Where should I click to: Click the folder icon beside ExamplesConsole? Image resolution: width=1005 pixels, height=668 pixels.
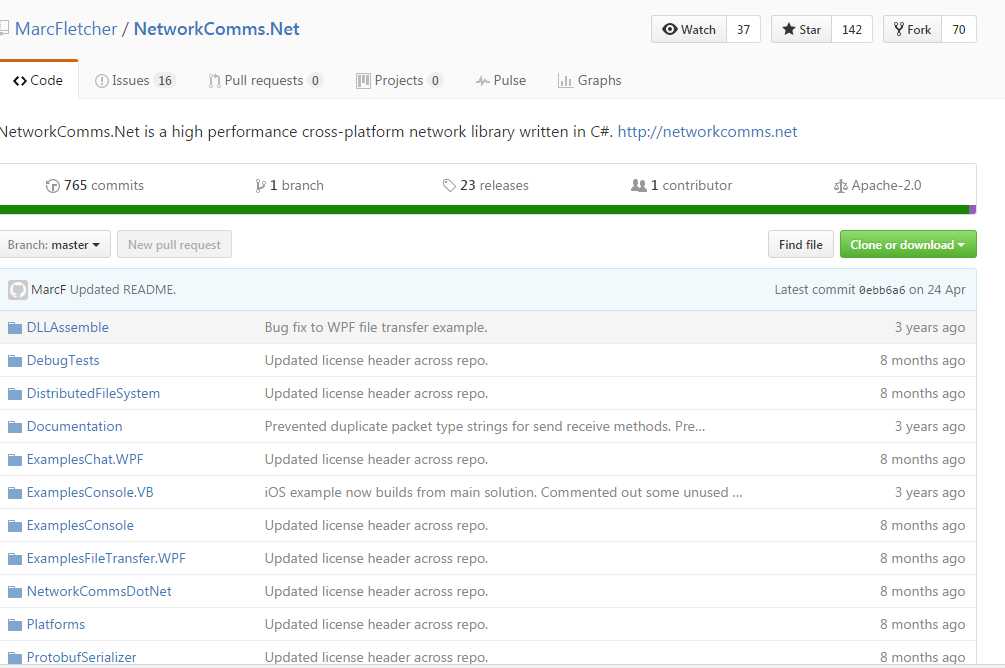click(15, 526)
